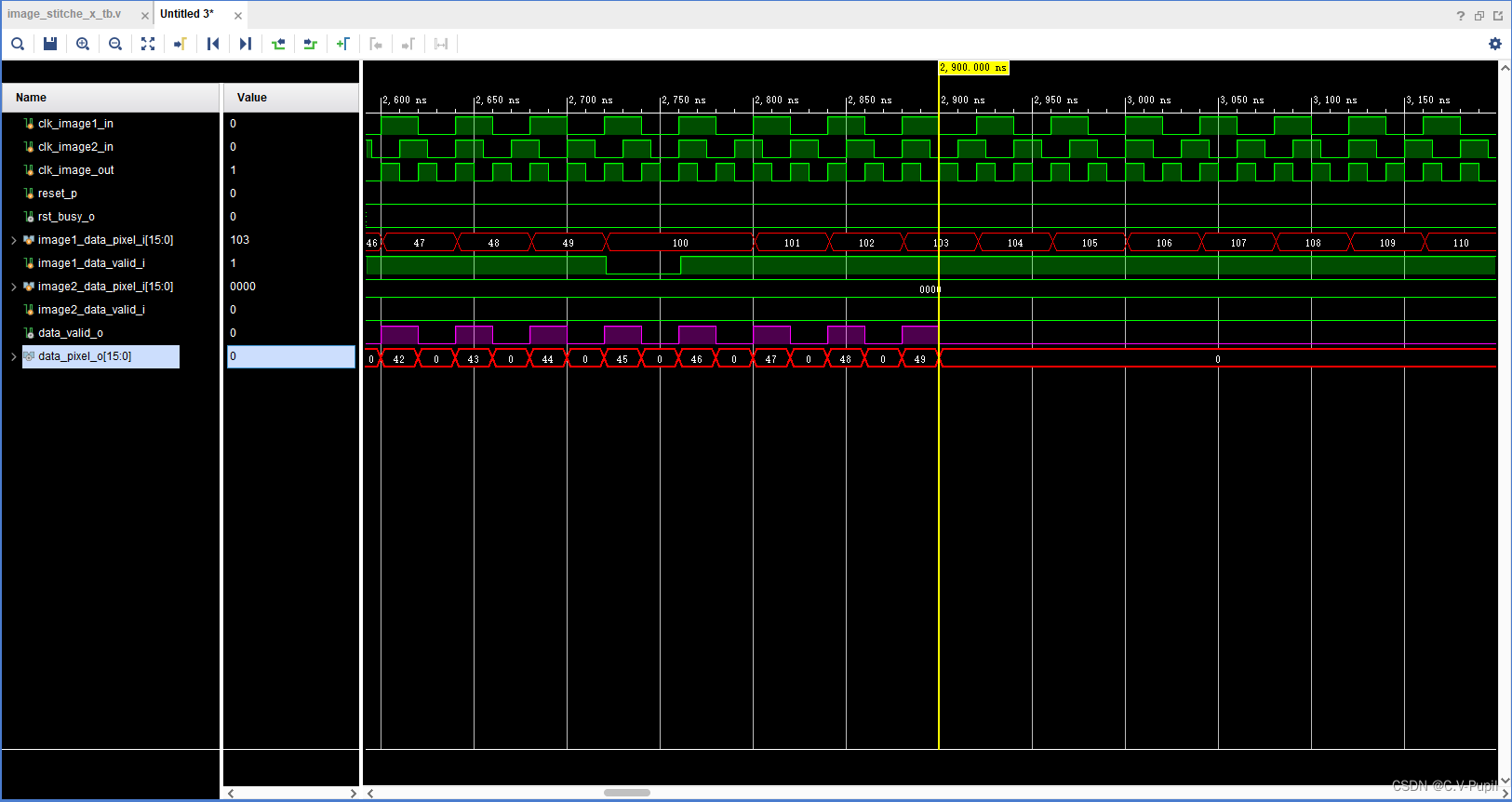This screenshot has height=802, width=1512.
Task: Click the 100 segment in image1_data_pixel_i waveform
Action: pos(680,243)
